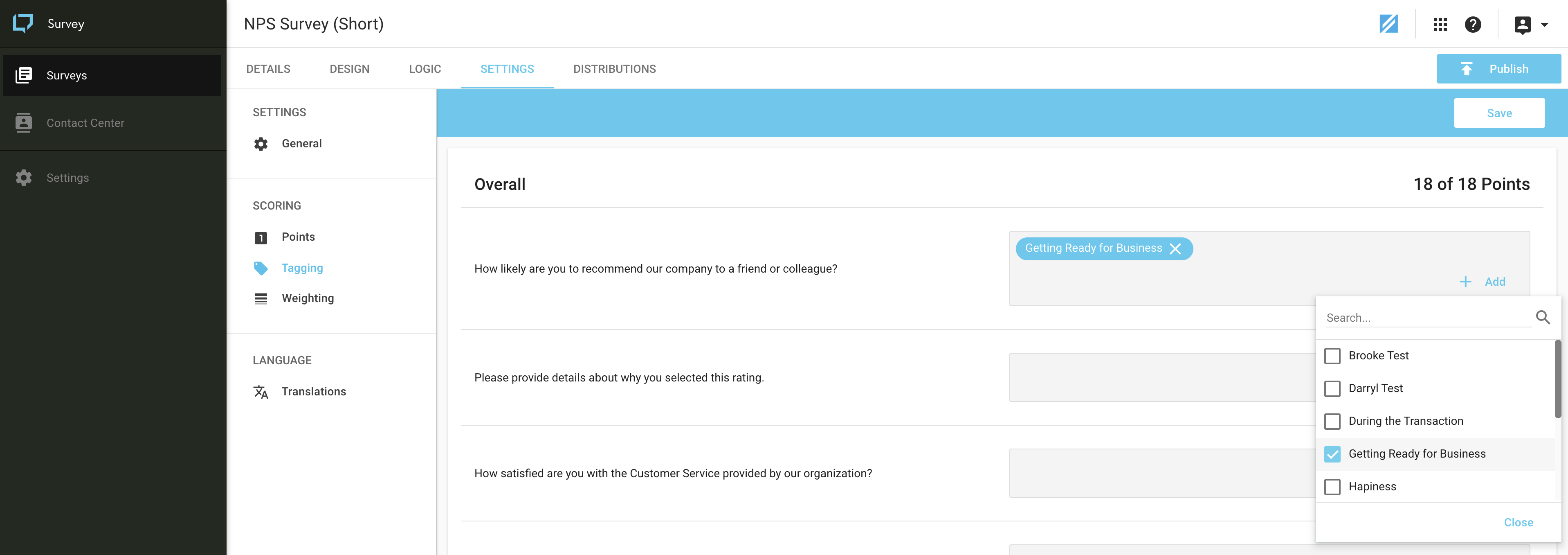Open General settings label
This screenshot has height=555, width=1568.
pyautogui.click(x=302, y=144)
